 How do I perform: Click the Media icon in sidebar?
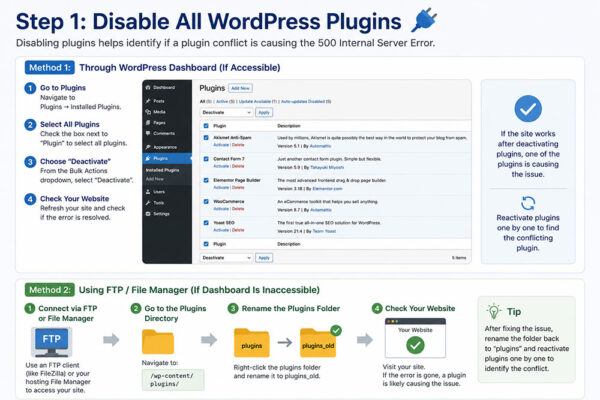point(148,112)
